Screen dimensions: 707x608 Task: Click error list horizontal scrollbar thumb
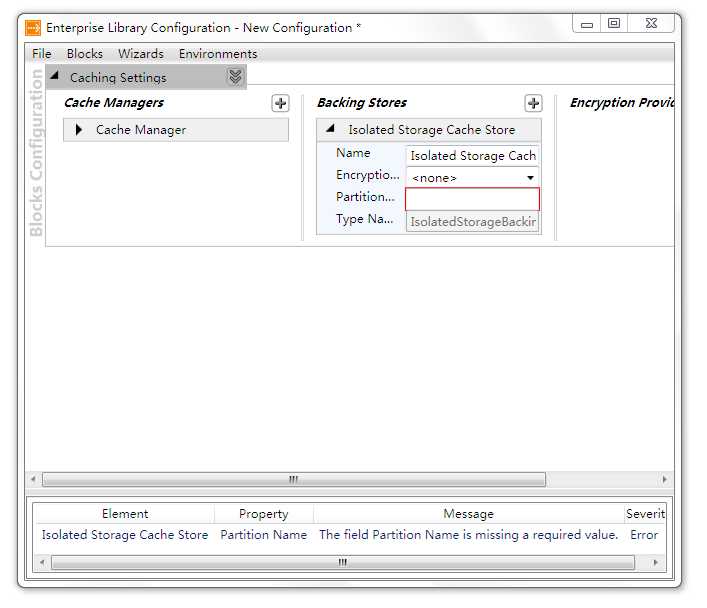[343, 562]
